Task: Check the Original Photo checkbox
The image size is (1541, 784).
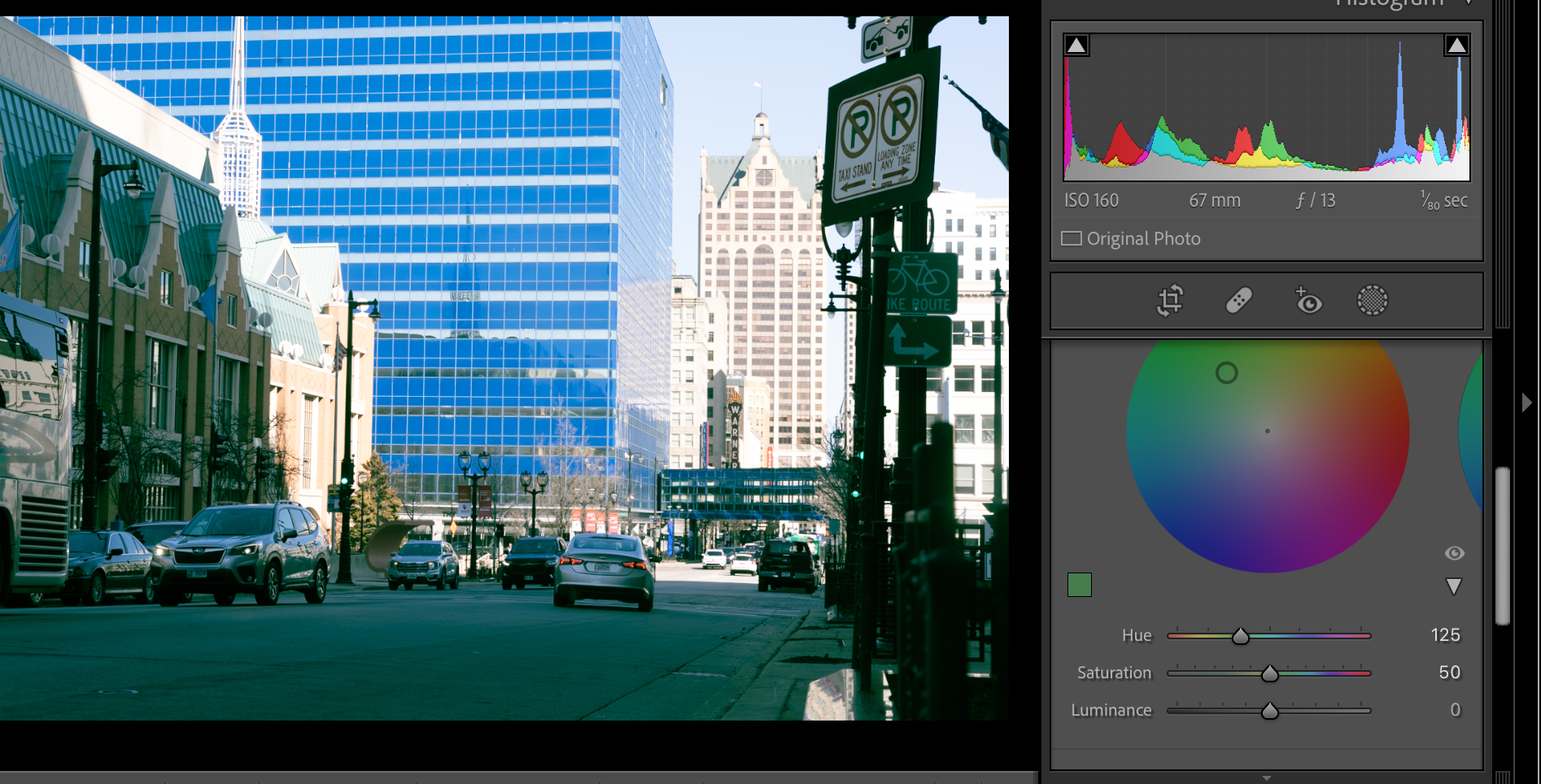Action: point(1072,238)
